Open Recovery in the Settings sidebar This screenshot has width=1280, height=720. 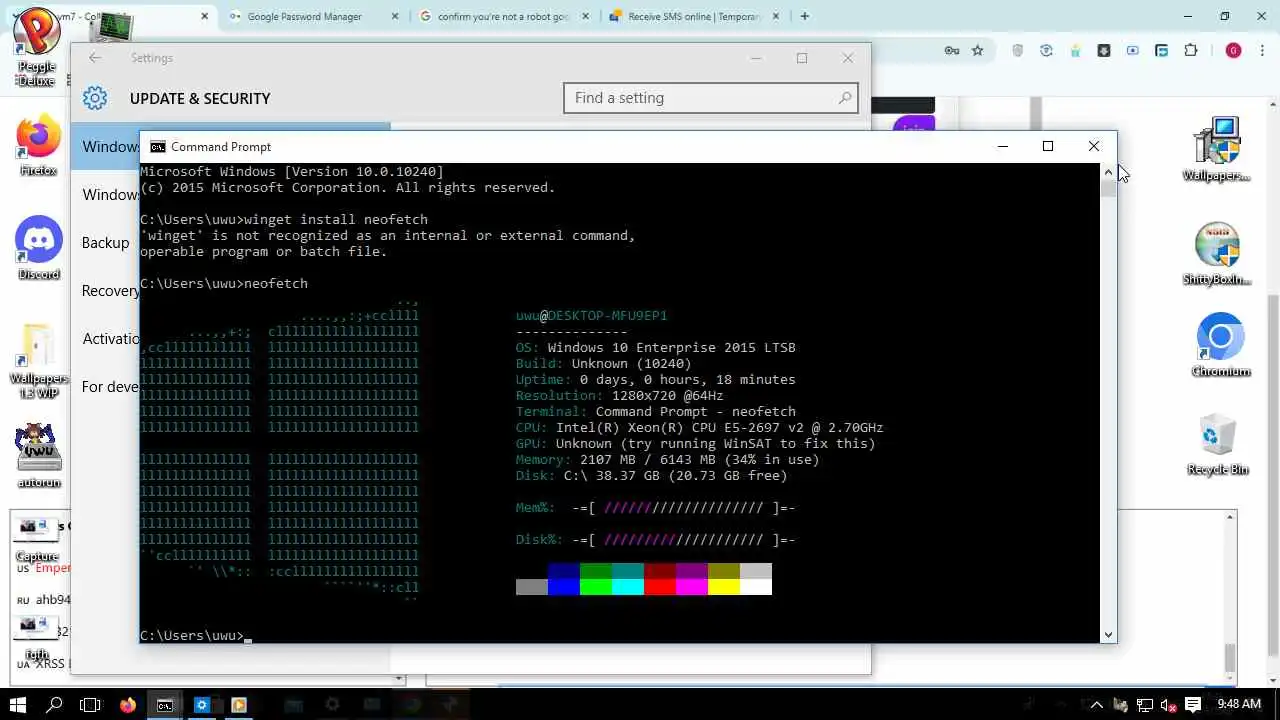click(106, 291)
